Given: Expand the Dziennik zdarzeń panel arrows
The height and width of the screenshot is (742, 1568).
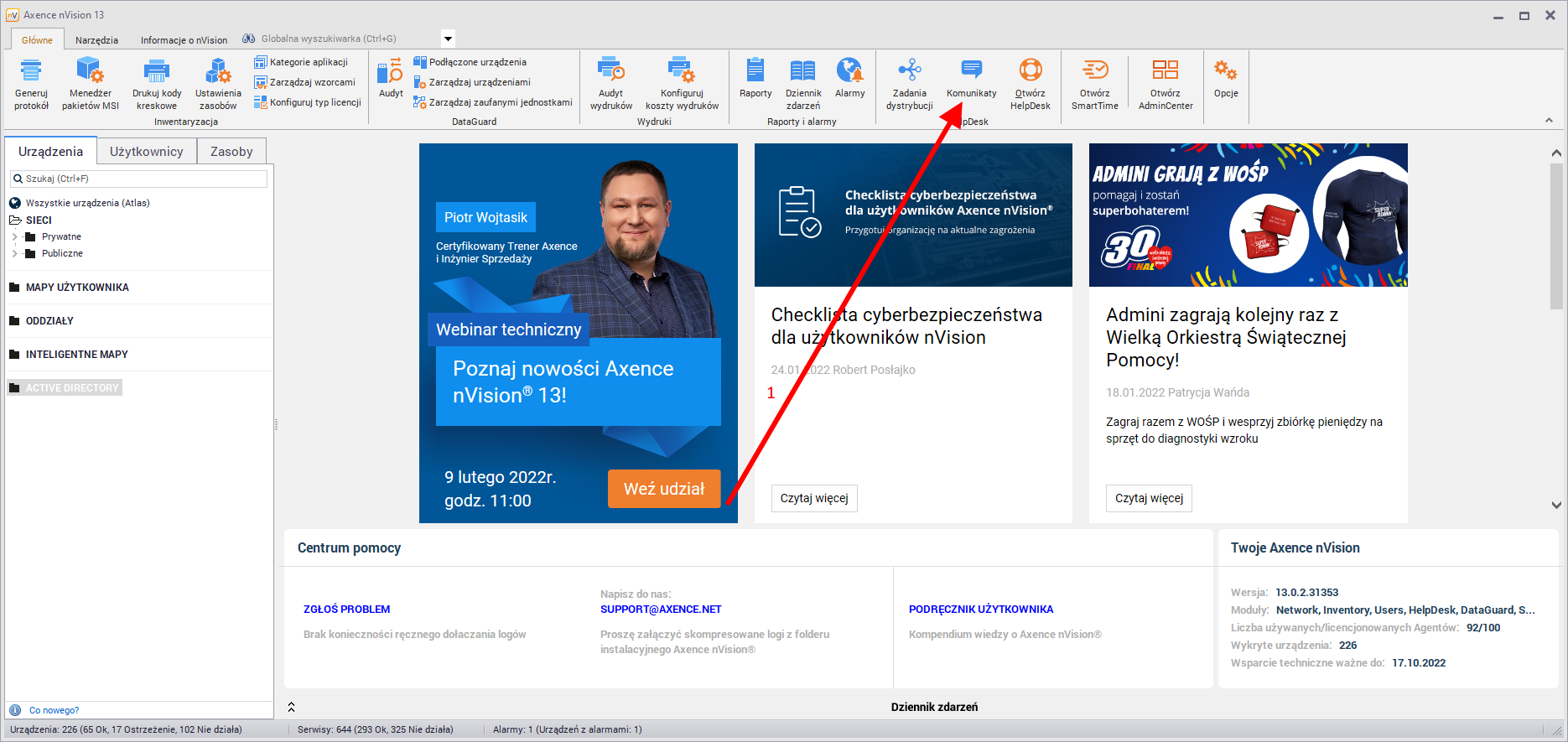Looking at the screenshot, I should point(291,707).
